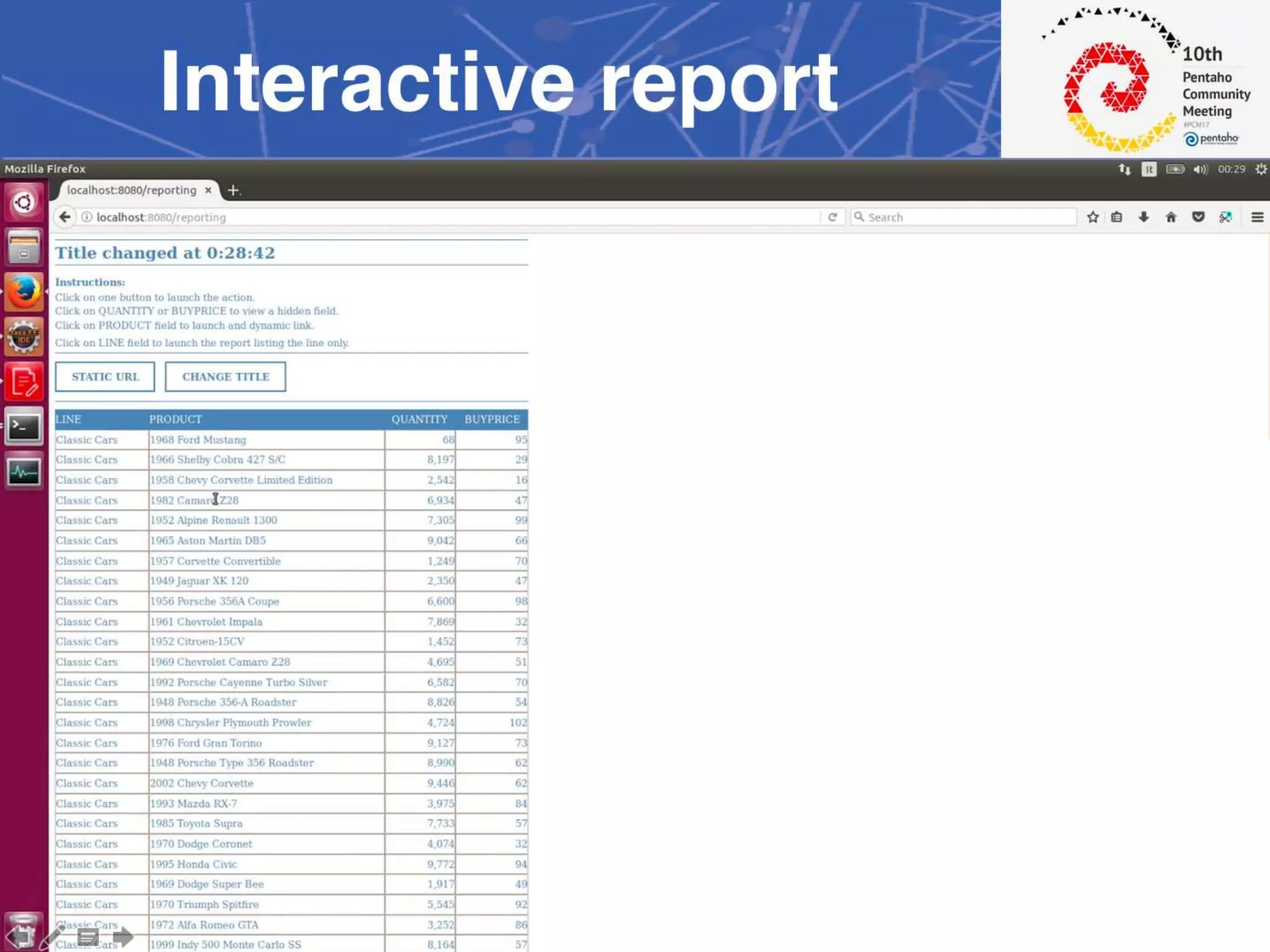
Task: Select the localhost:8080/reporting tab
Action: coord(131,190)
